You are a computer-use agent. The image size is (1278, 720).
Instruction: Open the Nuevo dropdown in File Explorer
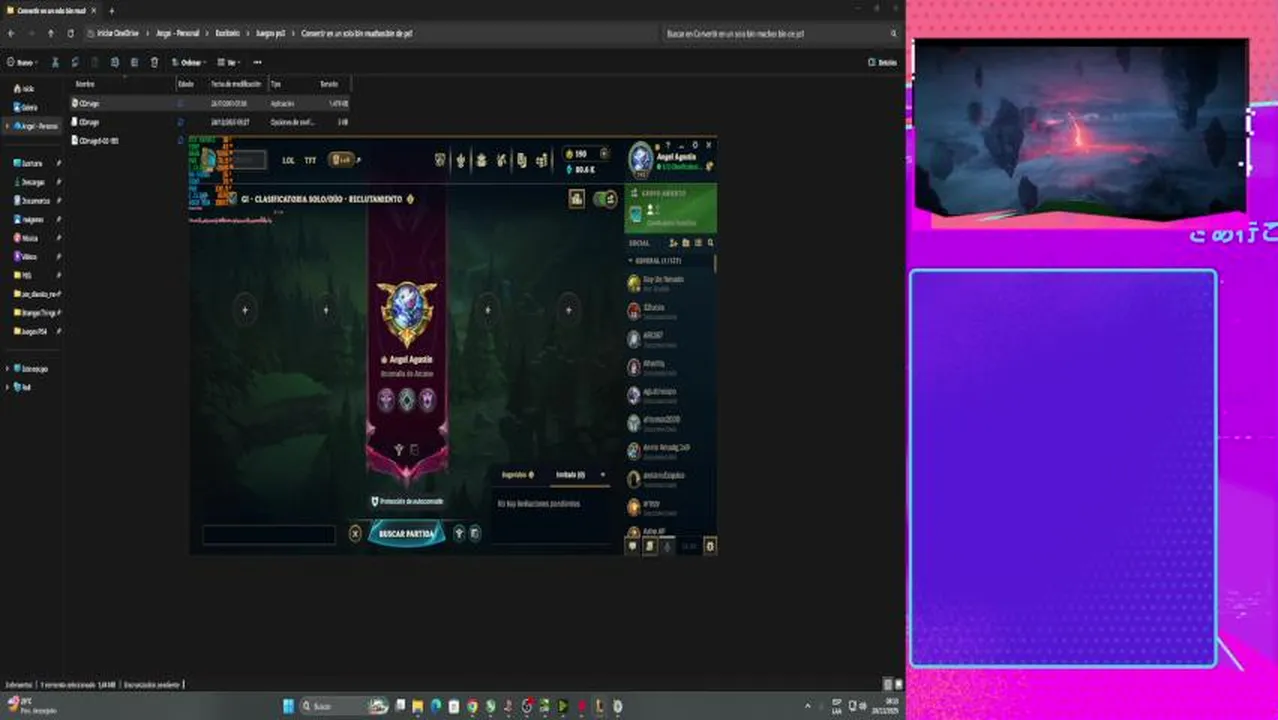tap(21, 62)
